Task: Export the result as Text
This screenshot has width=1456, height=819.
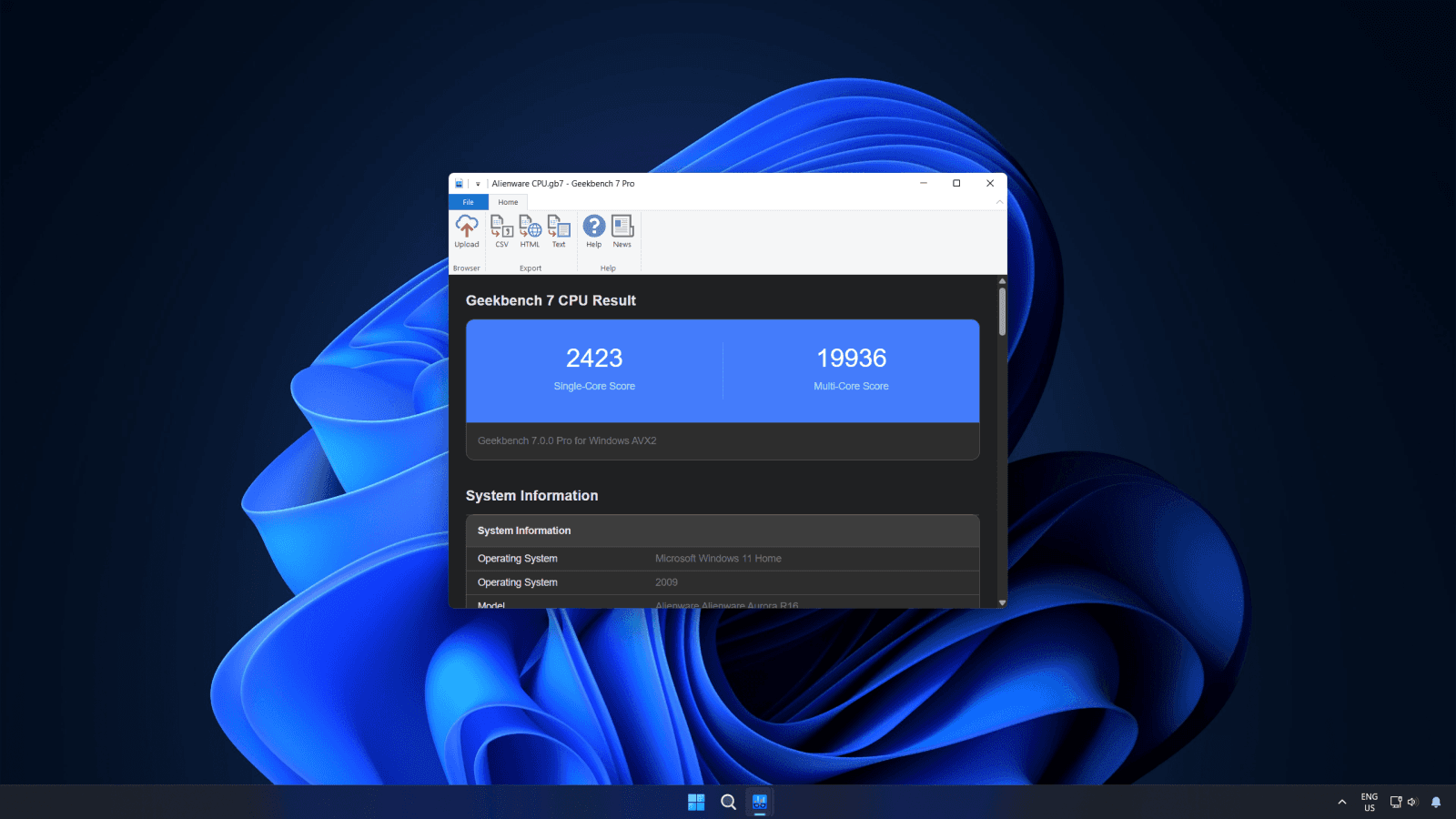Action: 559,231
